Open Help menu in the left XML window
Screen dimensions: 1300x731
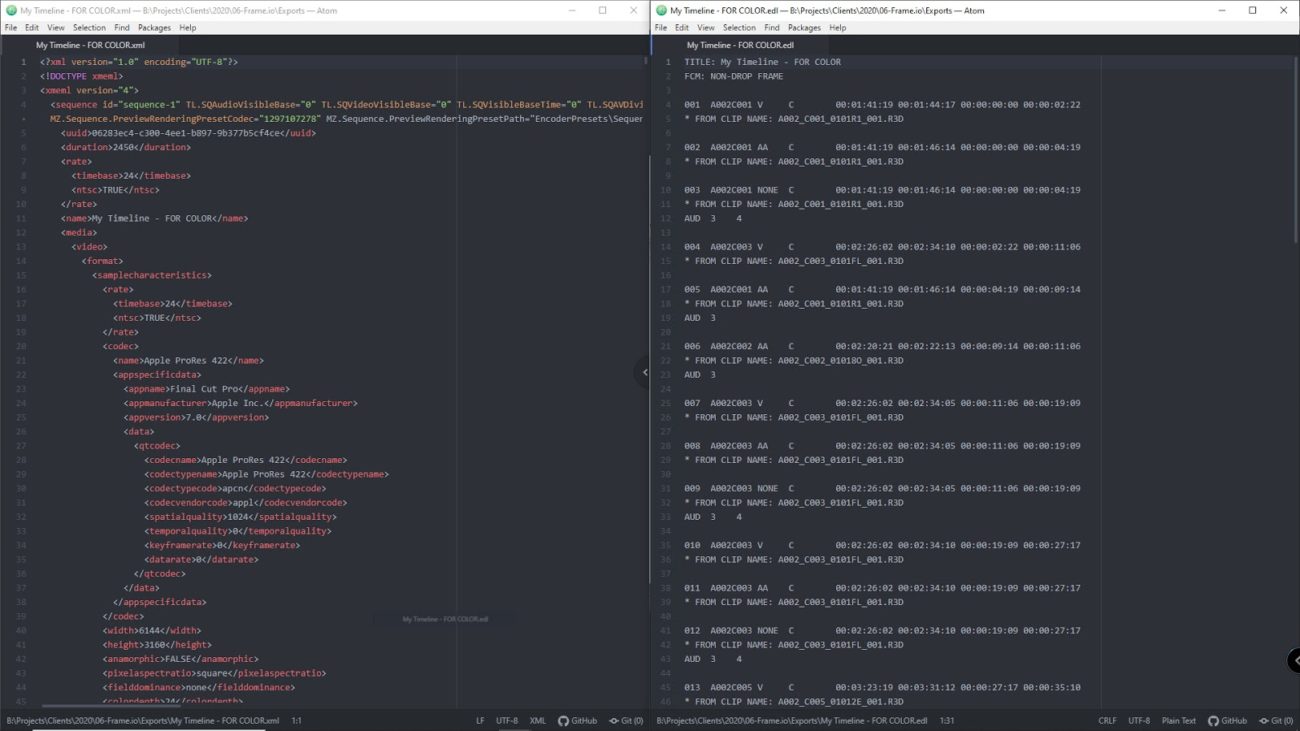click(x=188, y=28)
